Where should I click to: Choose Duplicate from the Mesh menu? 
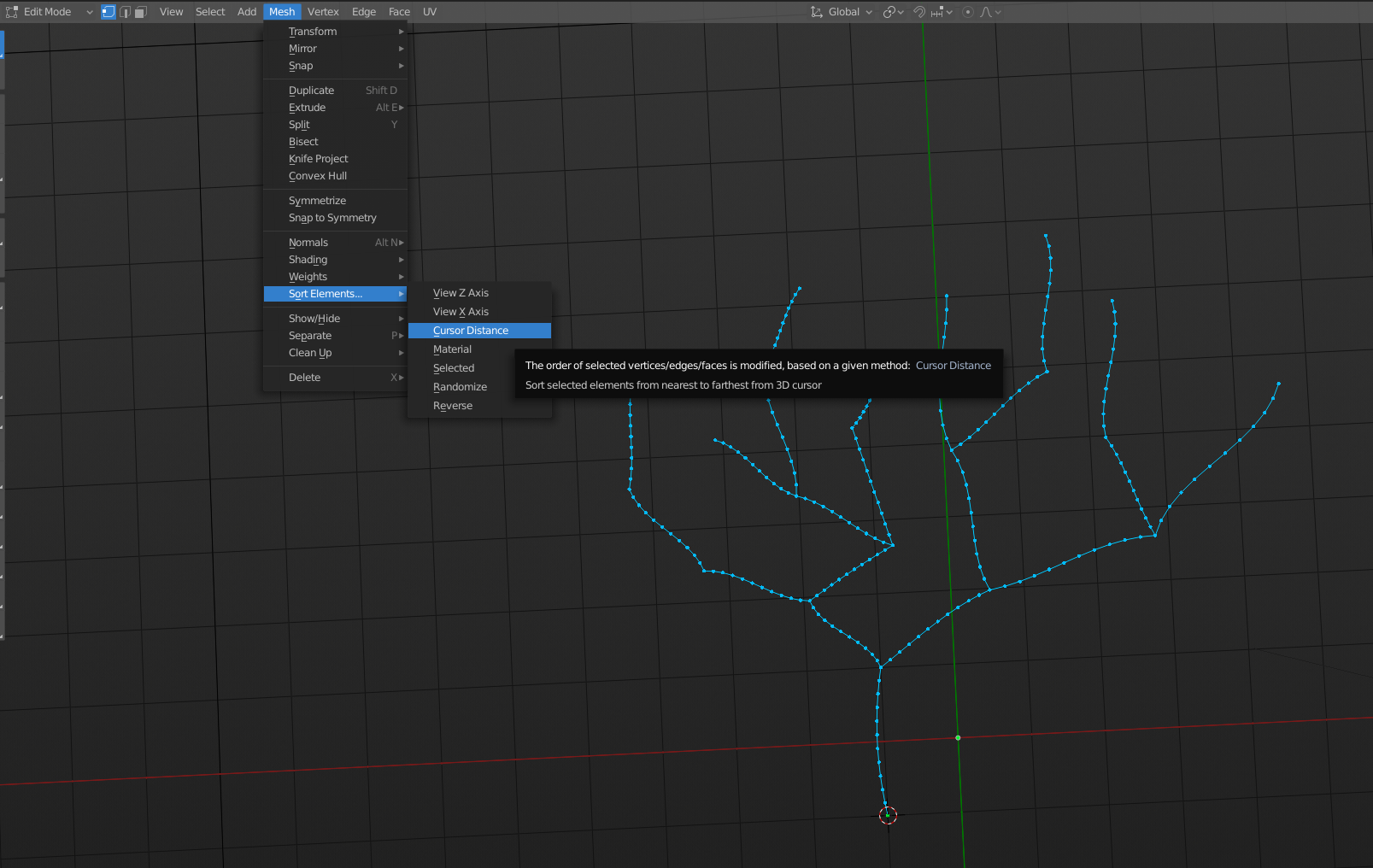(x=335, y=91)
